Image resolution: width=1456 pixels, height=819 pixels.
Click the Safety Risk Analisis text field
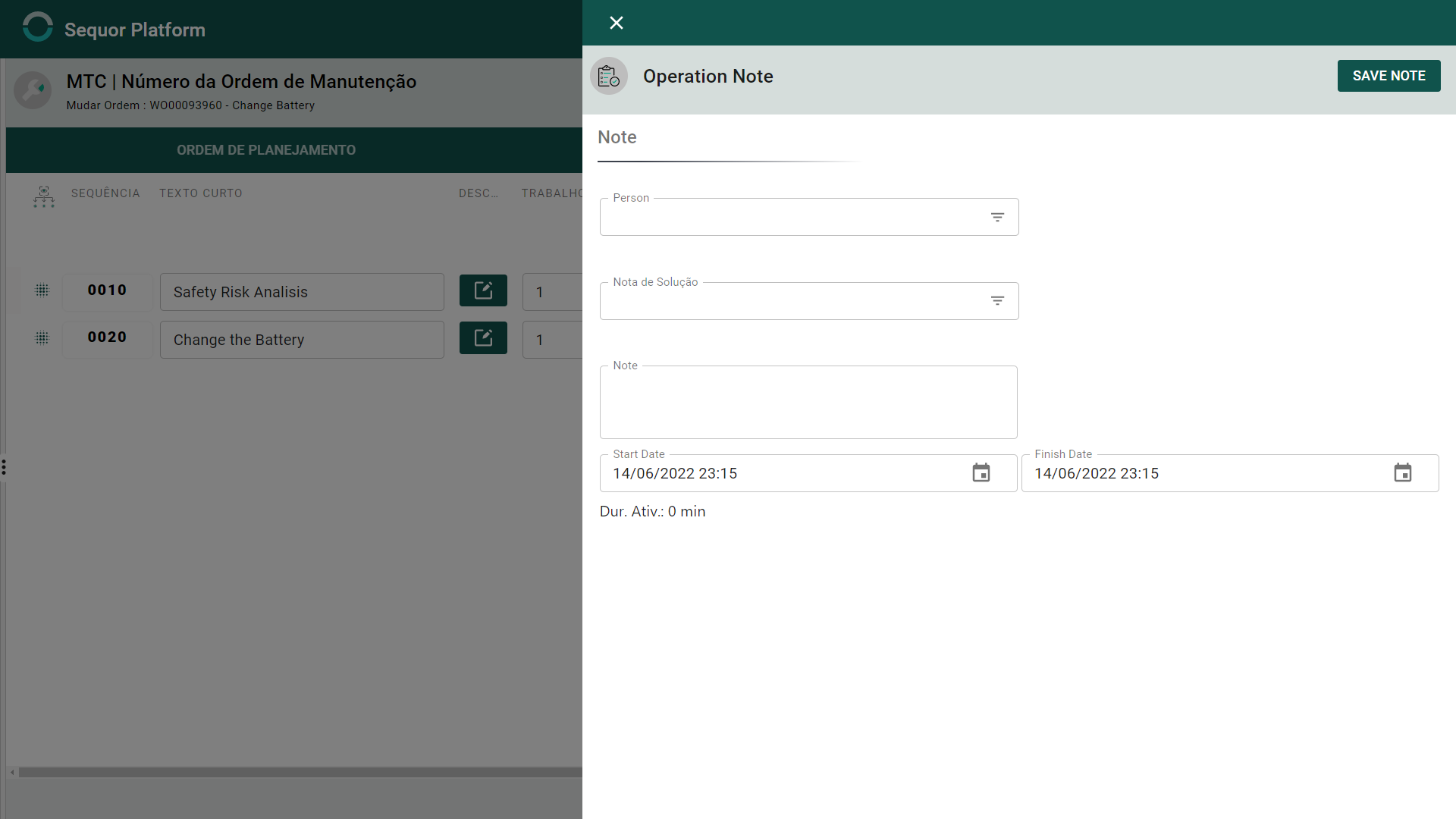pyautogui.click(x=302, y=292)
